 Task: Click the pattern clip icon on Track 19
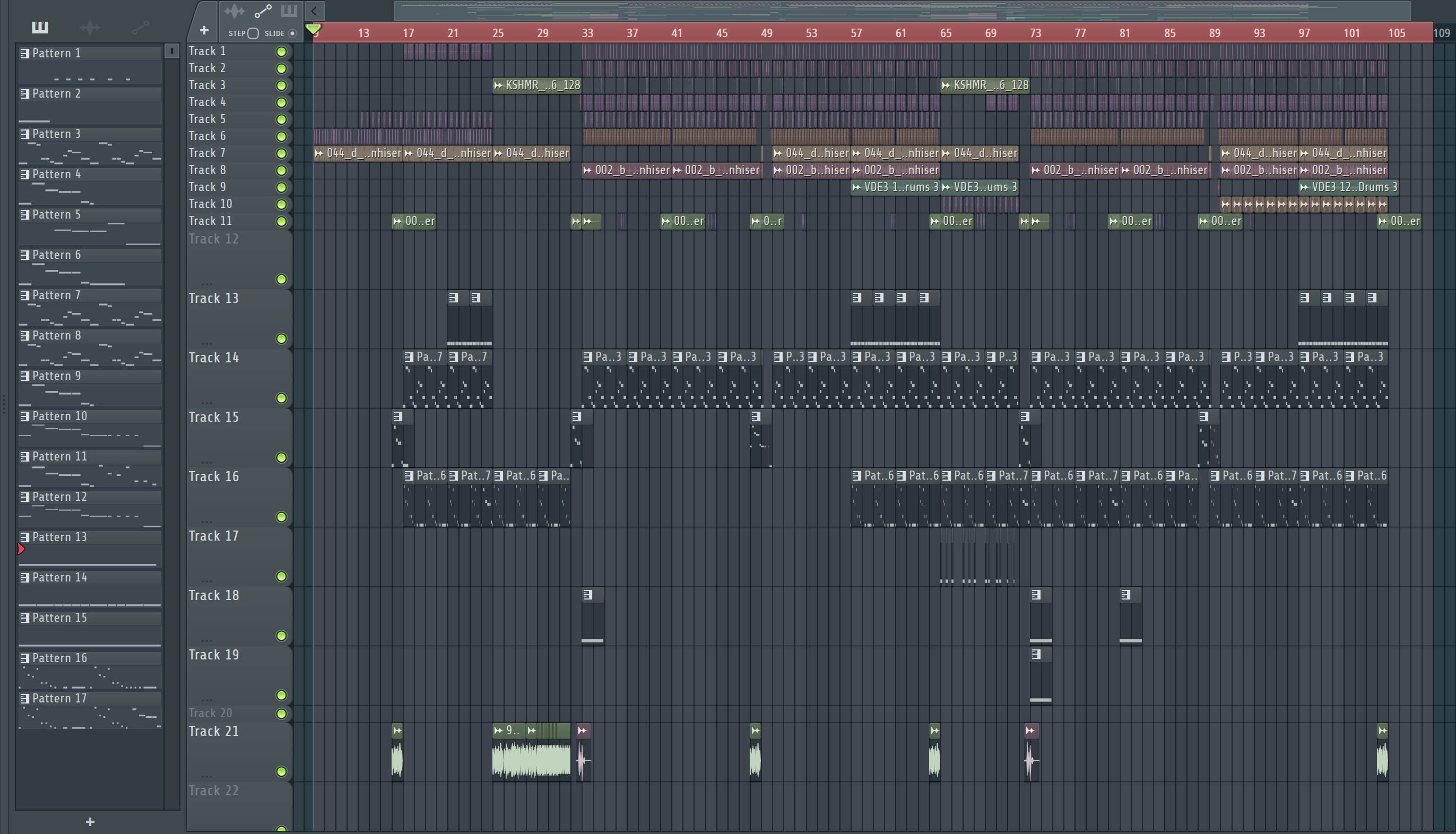pos(1036,654)
